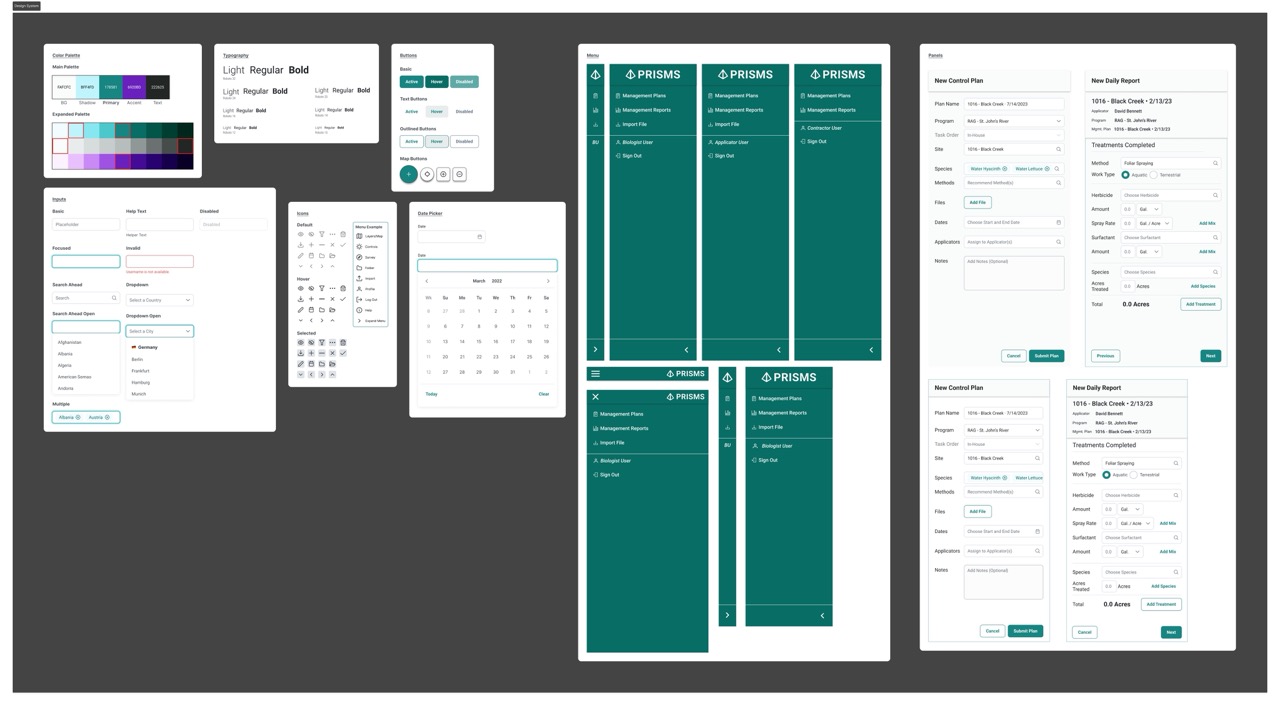Image resolution: width=1280 pixels, height=705 pixels.
Task: Select the Accent 6920BD color swatch
Action: [x=134, y=87]
